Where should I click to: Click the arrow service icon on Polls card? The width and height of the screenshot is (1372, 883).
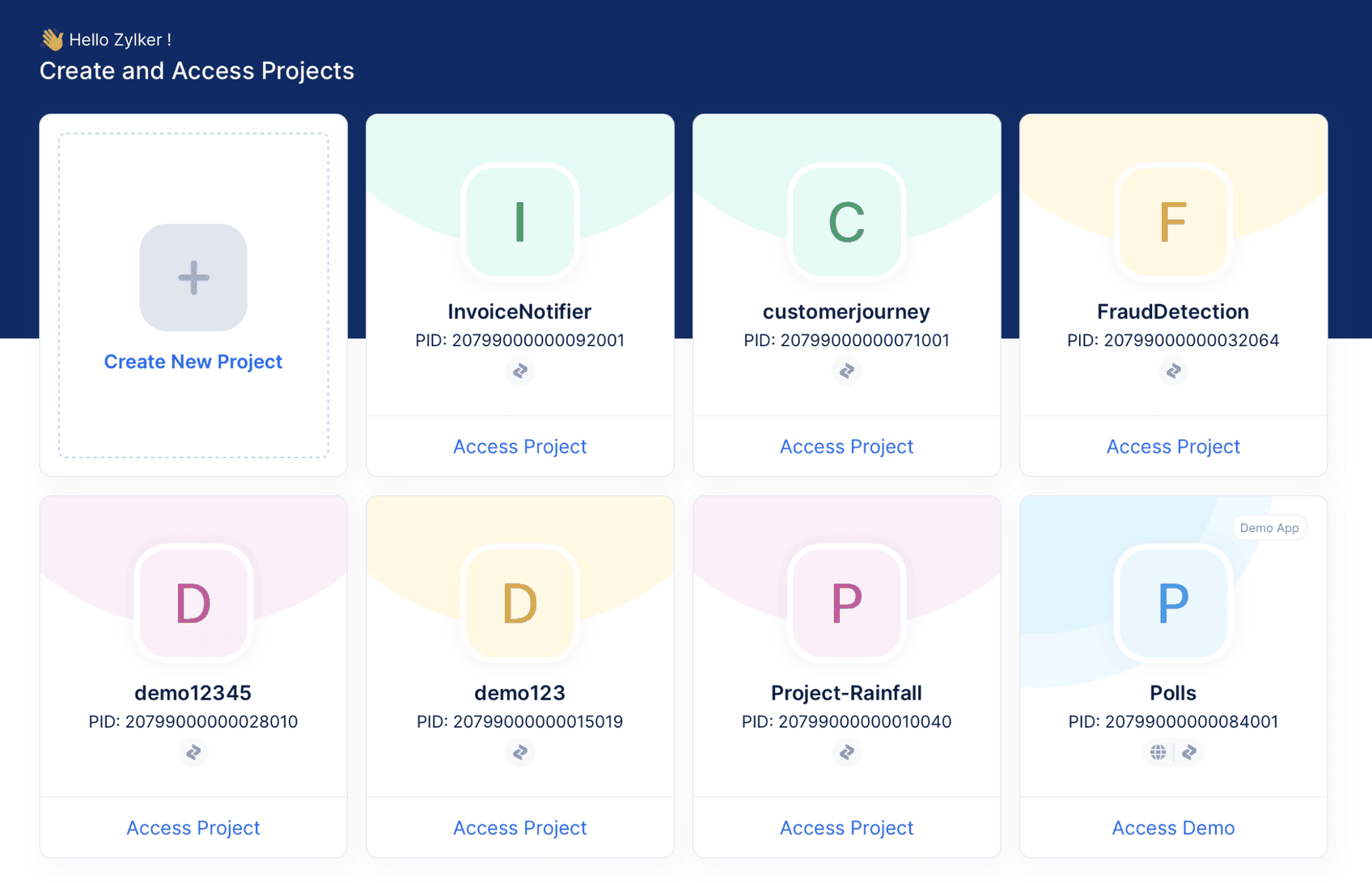[x=1189, y=752]
